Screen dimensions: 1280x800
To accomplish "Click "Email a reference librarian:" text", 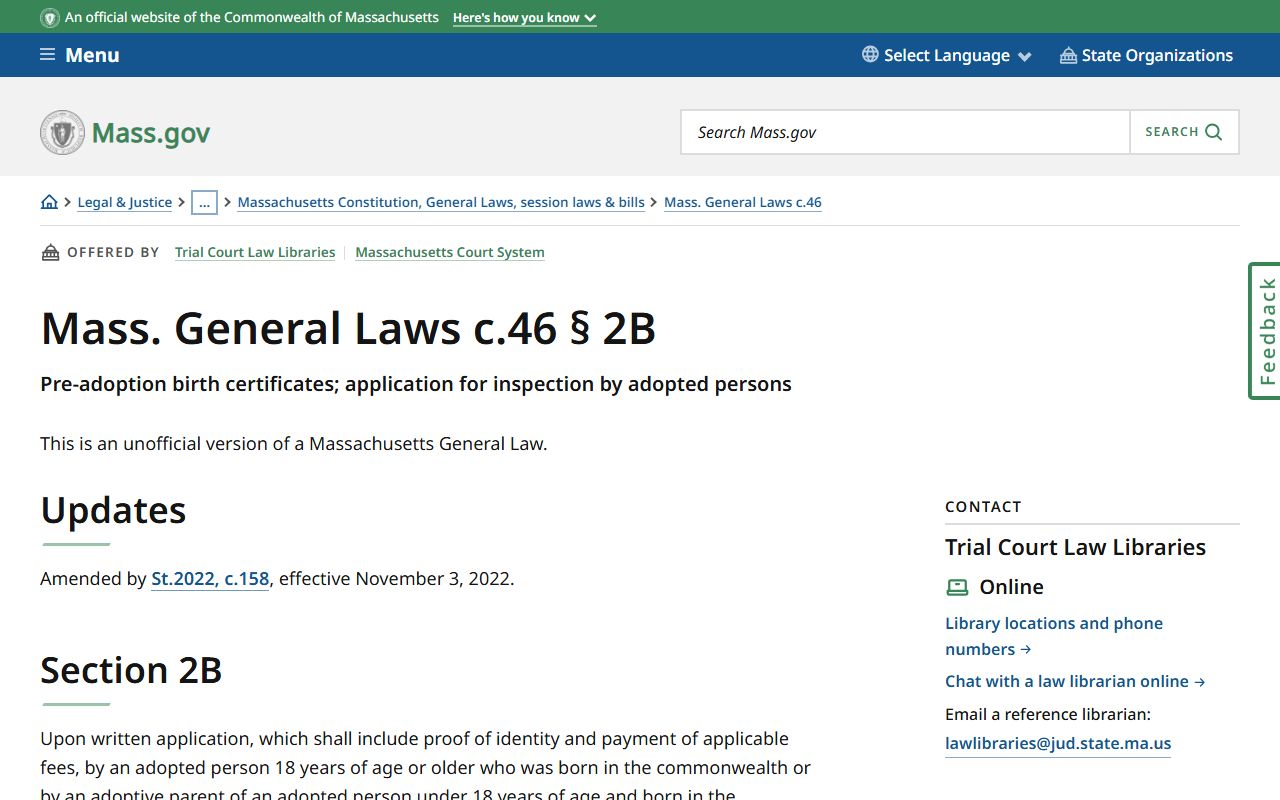I will pyautogui.click(x=1048, y=714).
